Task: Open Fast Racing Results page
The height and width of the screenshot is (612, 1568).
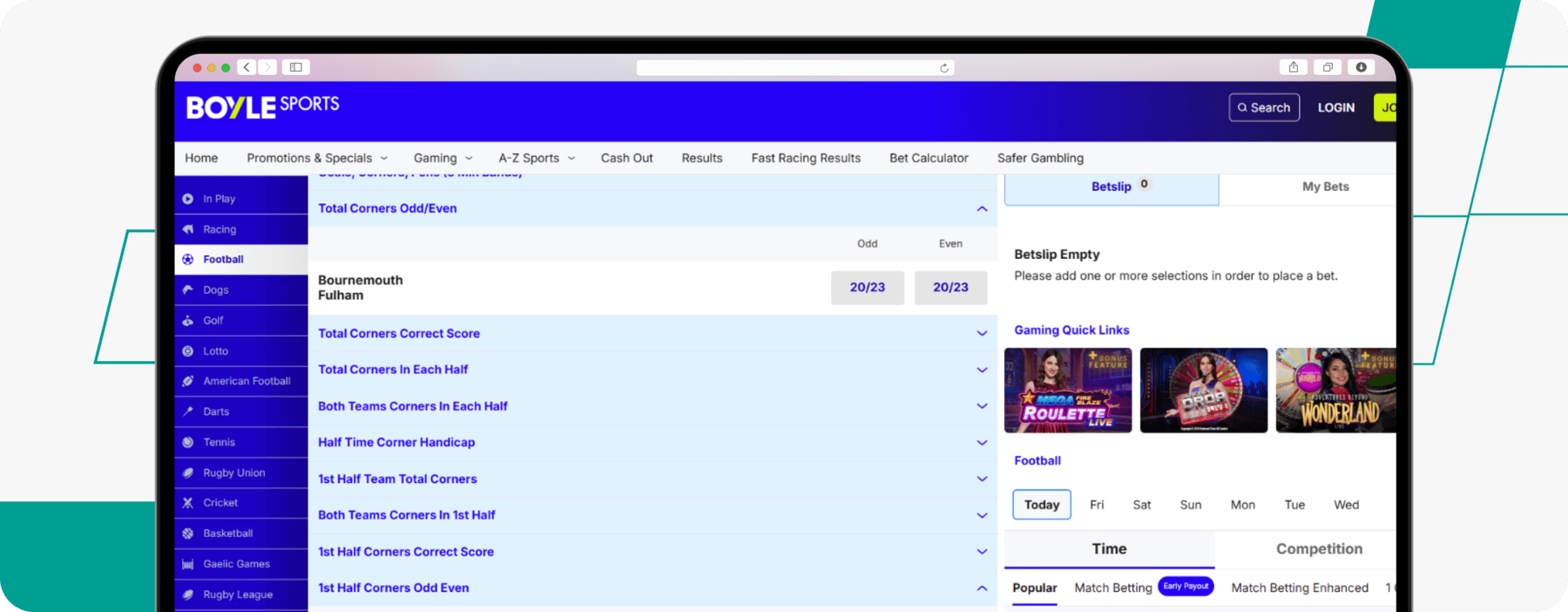Action: [x=806, y=158]
